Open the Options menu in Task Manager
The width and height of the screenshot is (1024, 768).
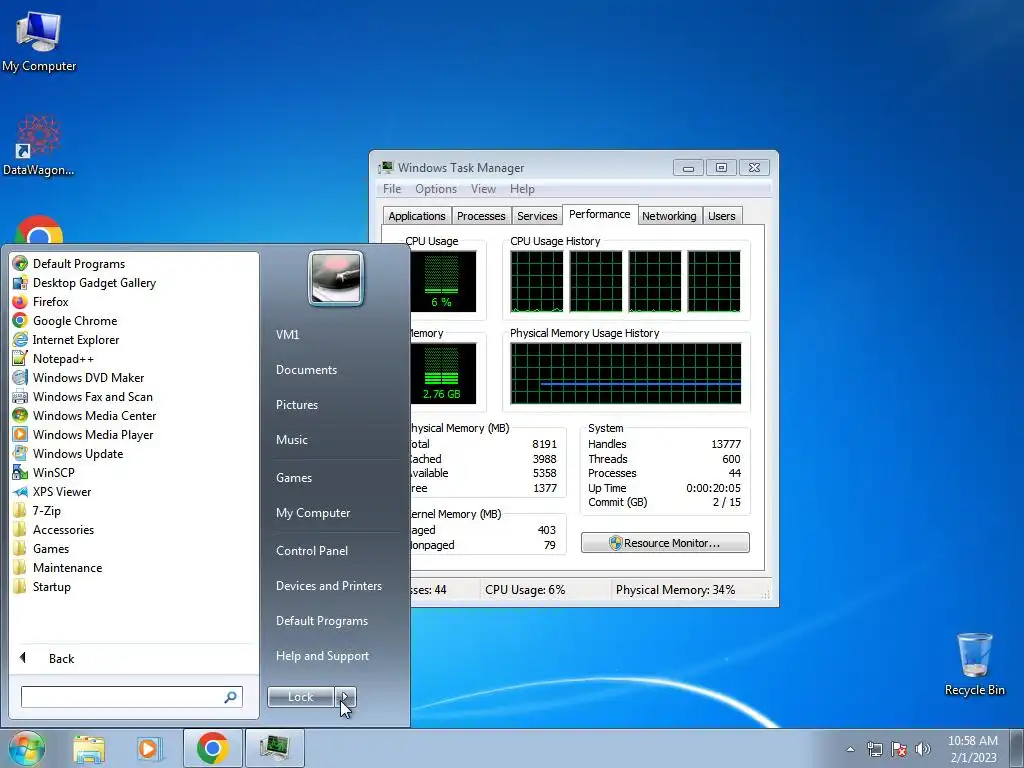[x=436, y=189]
